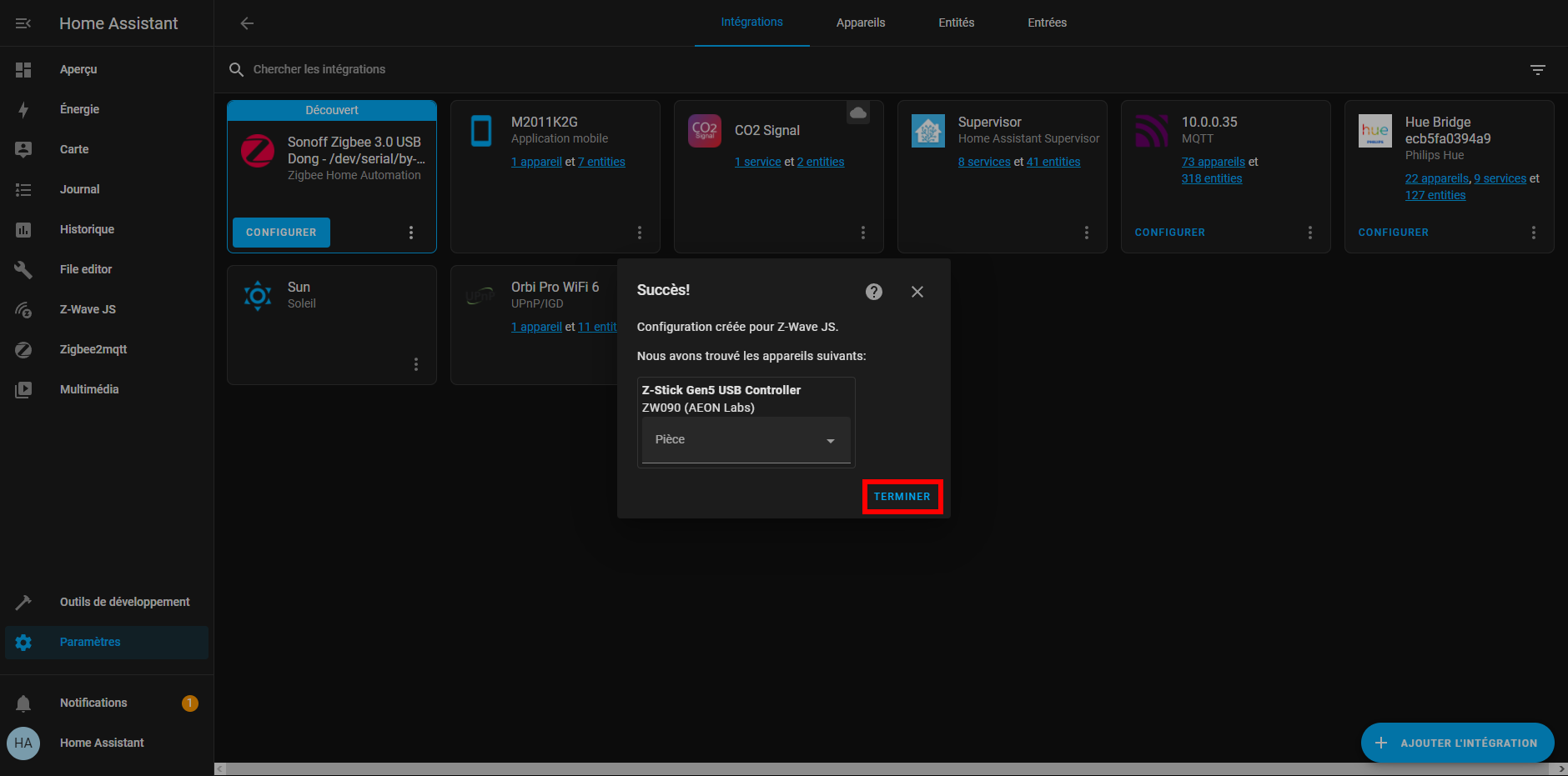Switch to the Entités tab

957,23
